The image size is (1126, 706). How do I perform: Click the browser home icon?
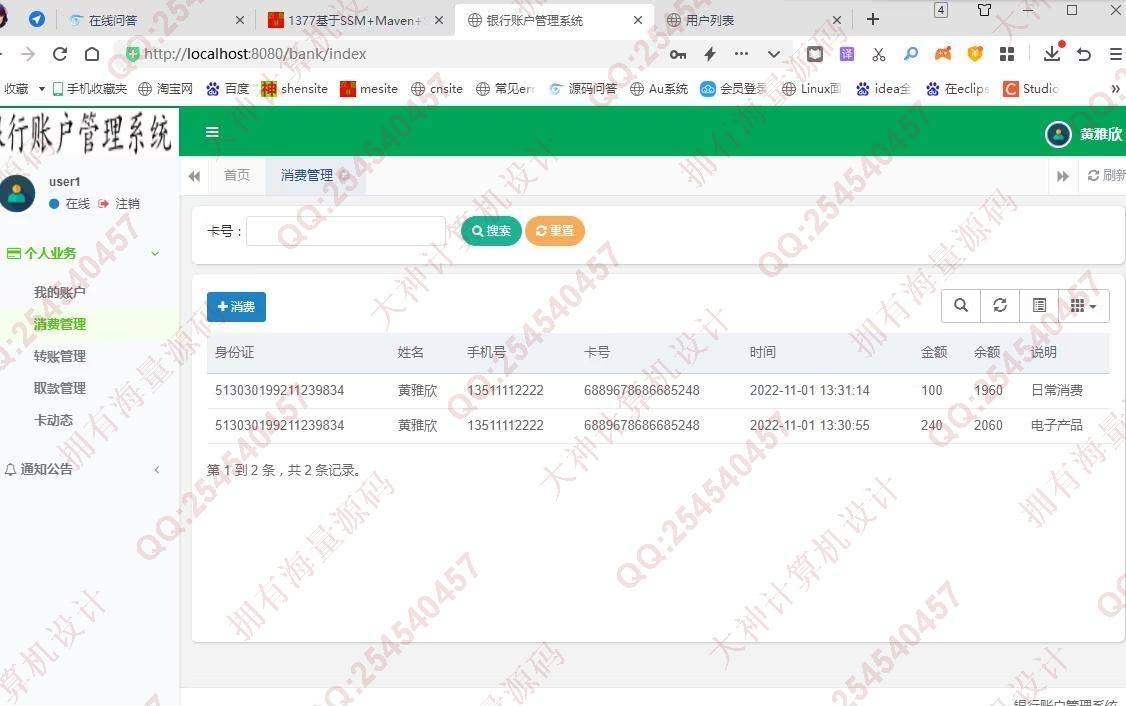coord(92,54)
